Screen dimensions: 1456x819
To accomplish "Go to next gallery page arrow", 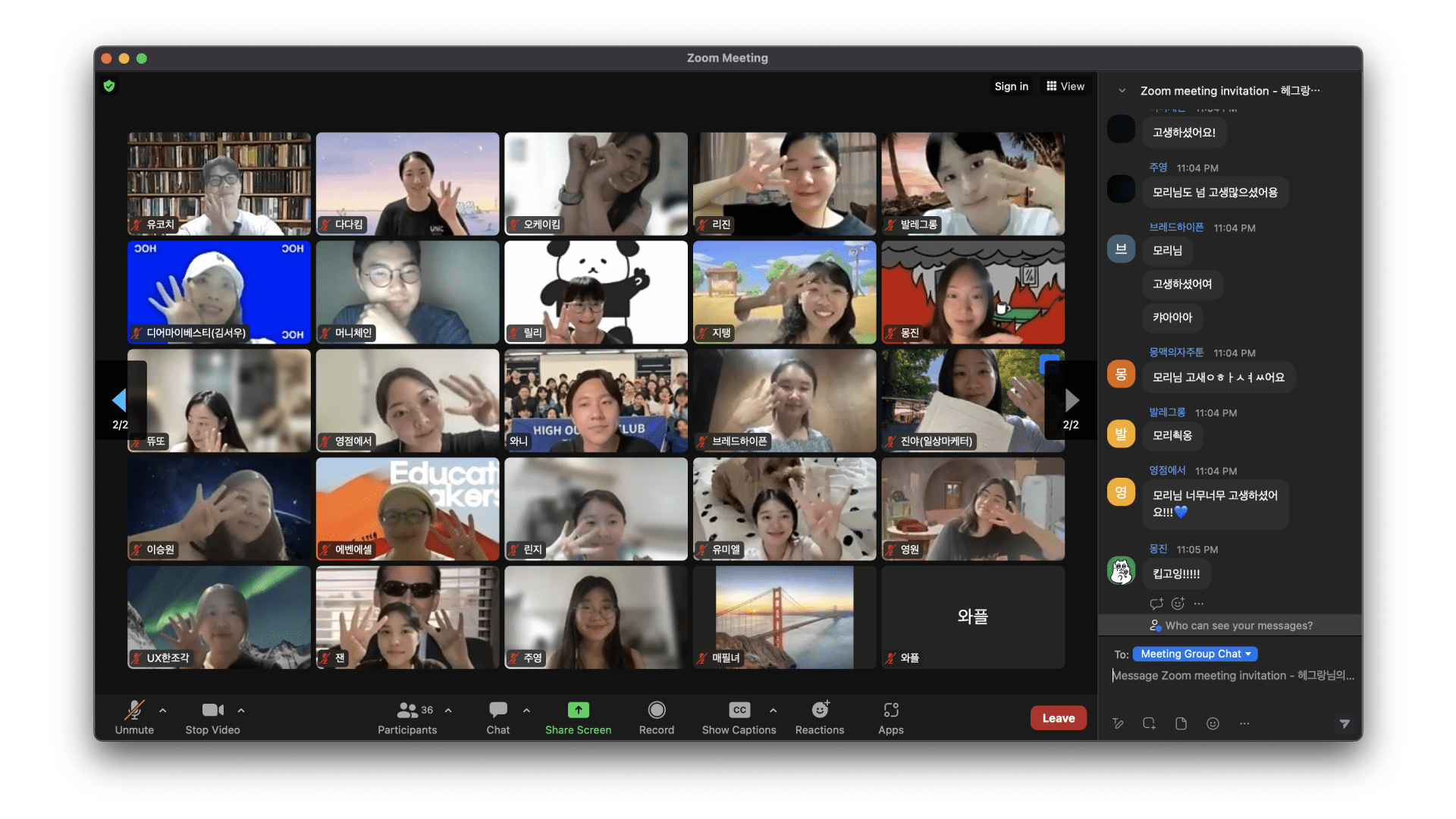I will pyautogui.click(x=1071, y=400).
